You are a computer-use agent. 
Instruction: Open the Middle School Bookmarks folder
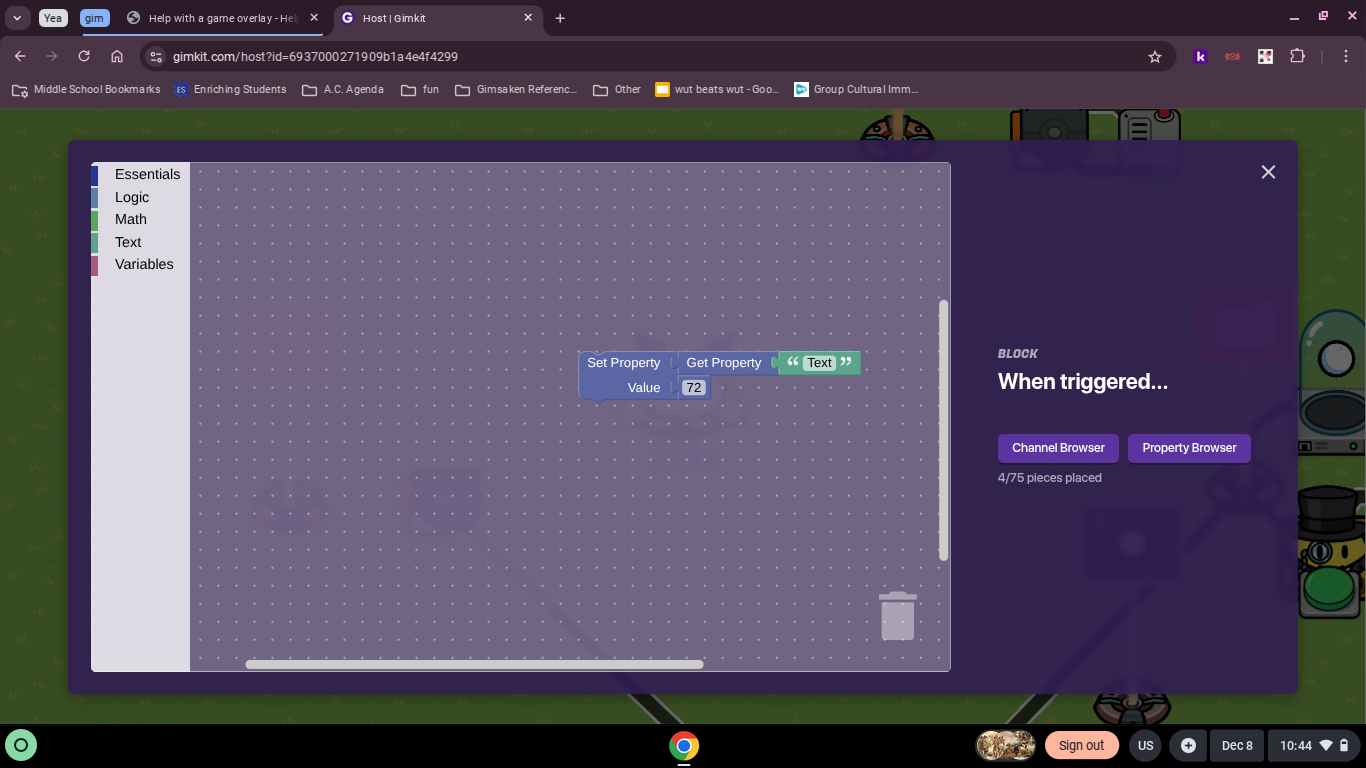click(86, 89)
